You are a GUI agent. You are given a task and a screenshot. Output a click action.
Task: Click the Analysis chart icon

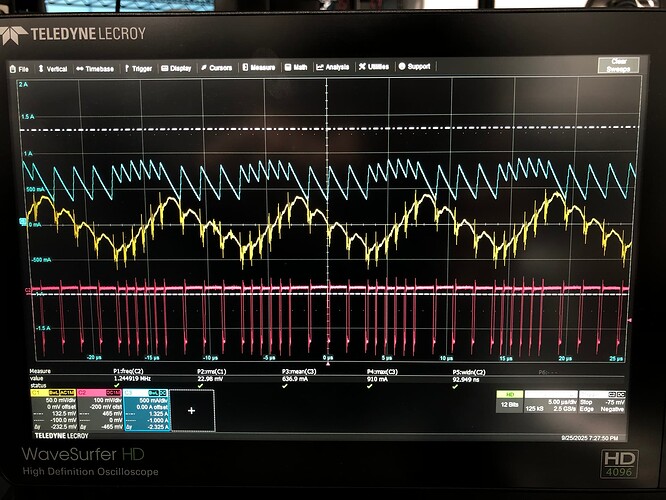(320, 68)
